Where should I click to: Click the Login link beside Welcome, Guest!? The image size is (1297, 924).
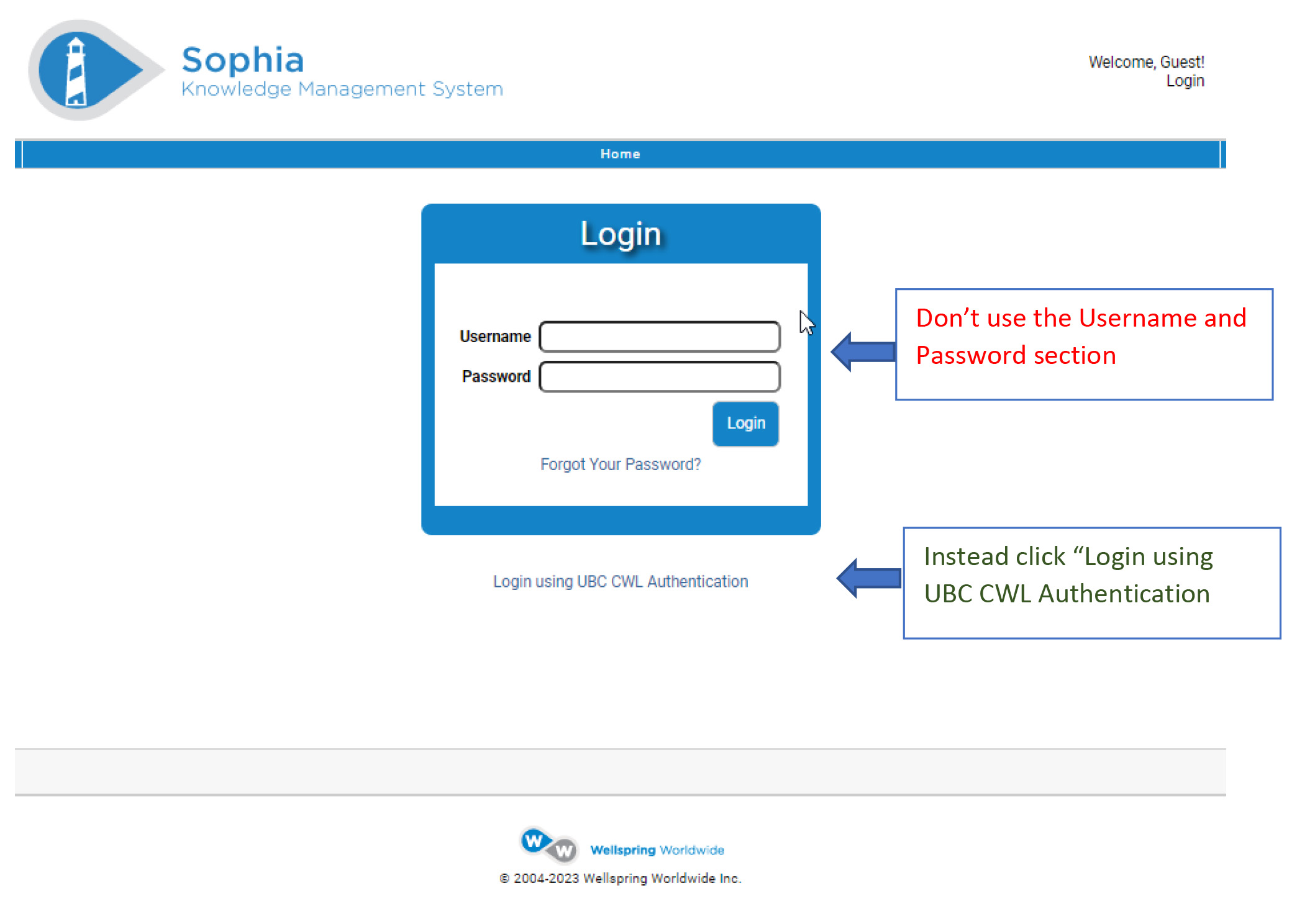click(x=1185, y=80)
